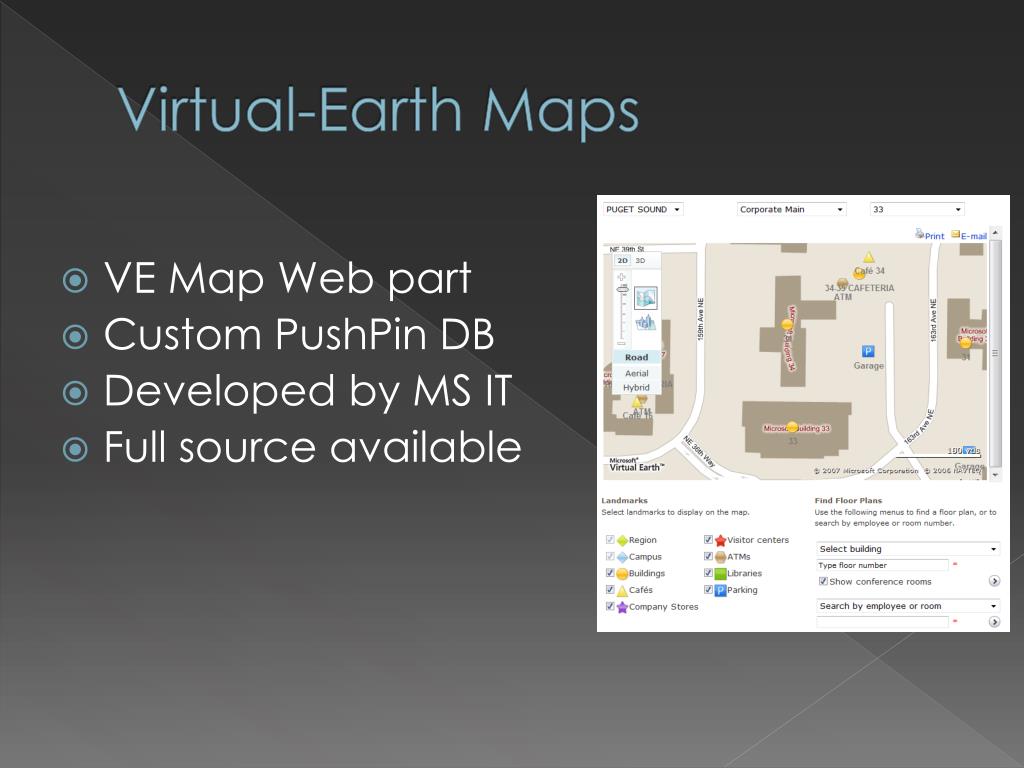The height and width of the screenshot is (768, 1024).
Task: Click the E-mail link
Action: click(974, 236)
